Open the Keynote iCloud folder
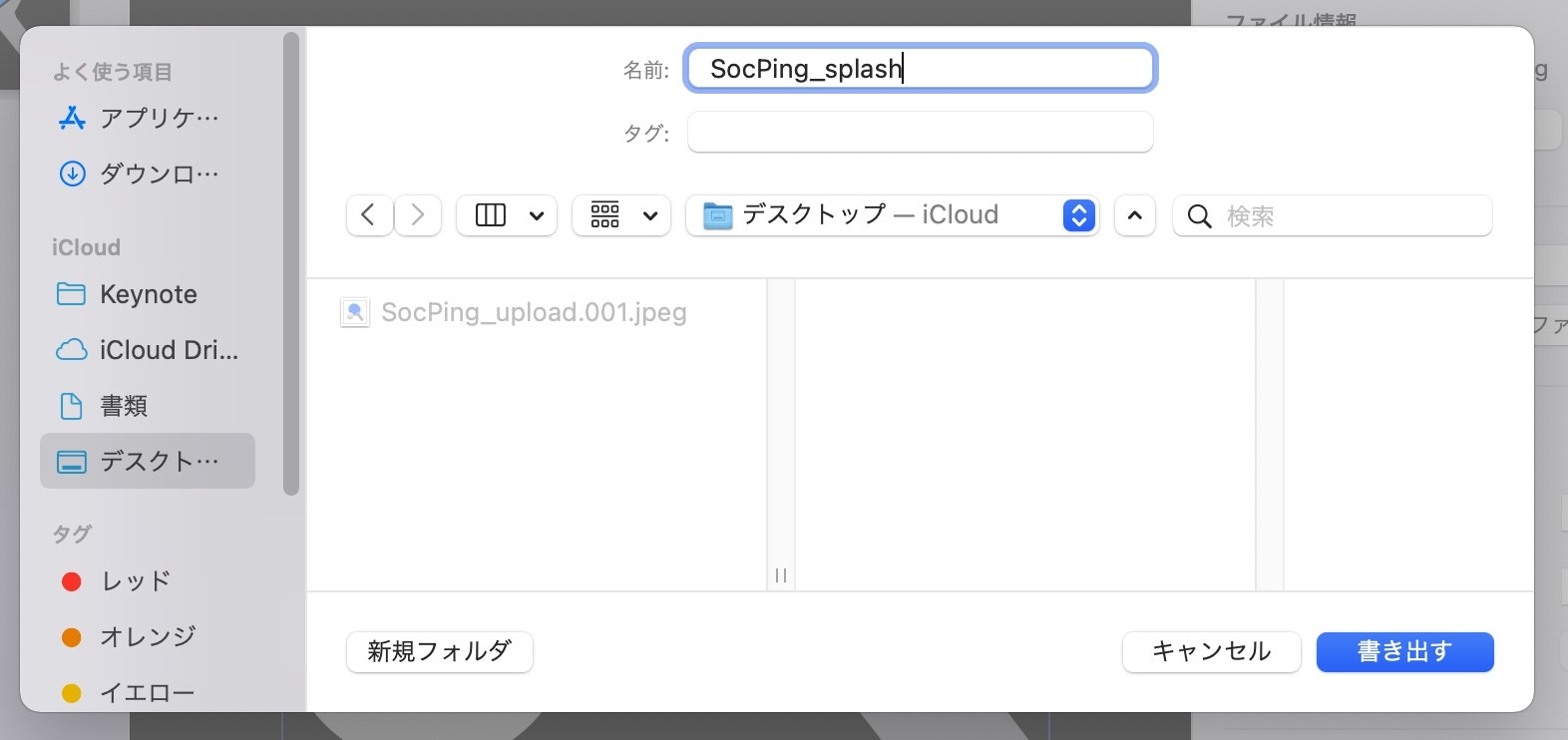 point(148,294)
